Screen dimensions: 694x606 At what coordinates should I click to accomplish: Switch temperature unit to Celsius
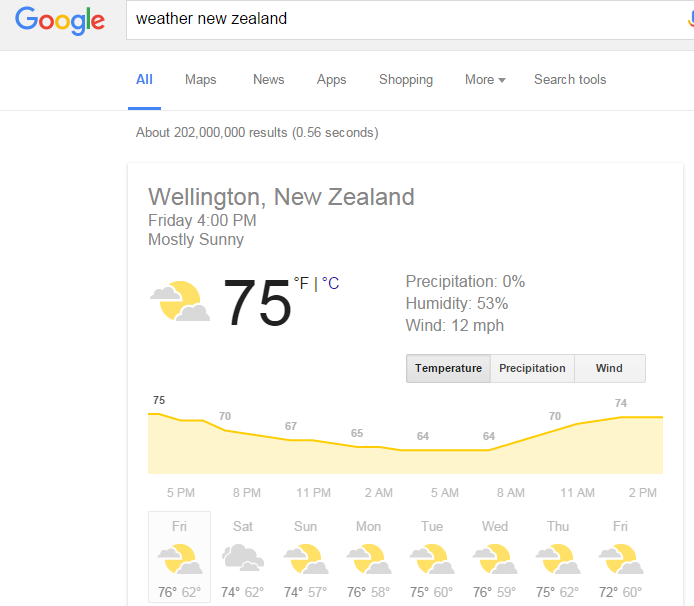click(x=331, y=284)
